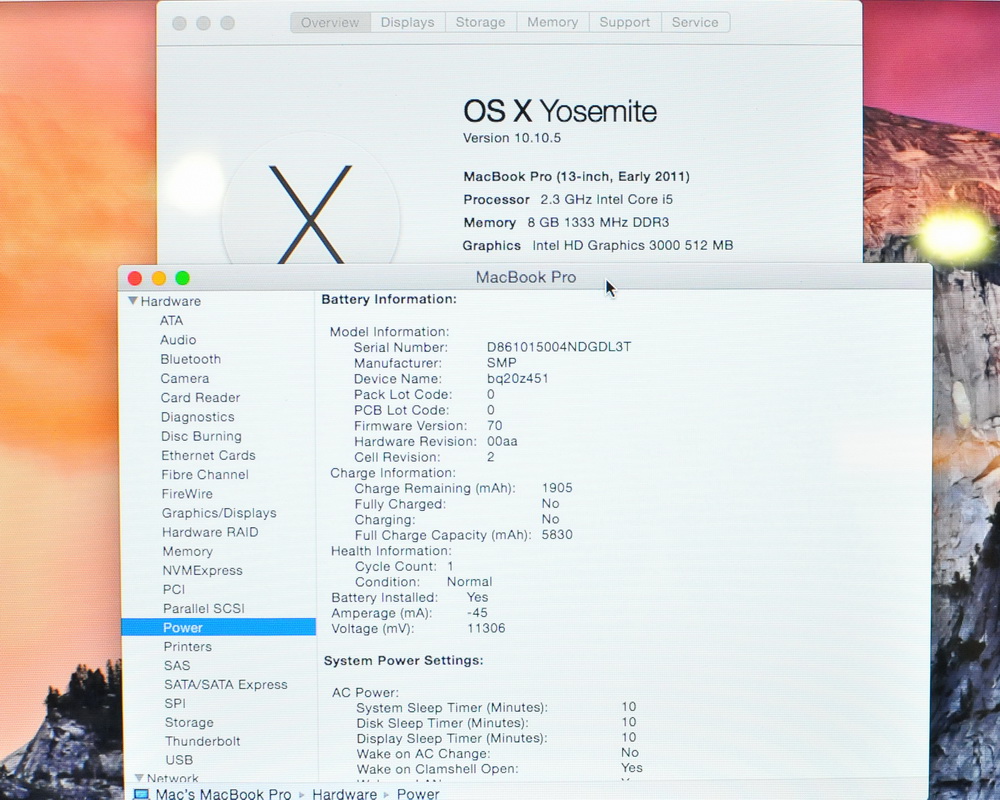Screen dimensions: 1000x800
Task: Collapse the Hardware section triangle
Action: coord(133,300)
